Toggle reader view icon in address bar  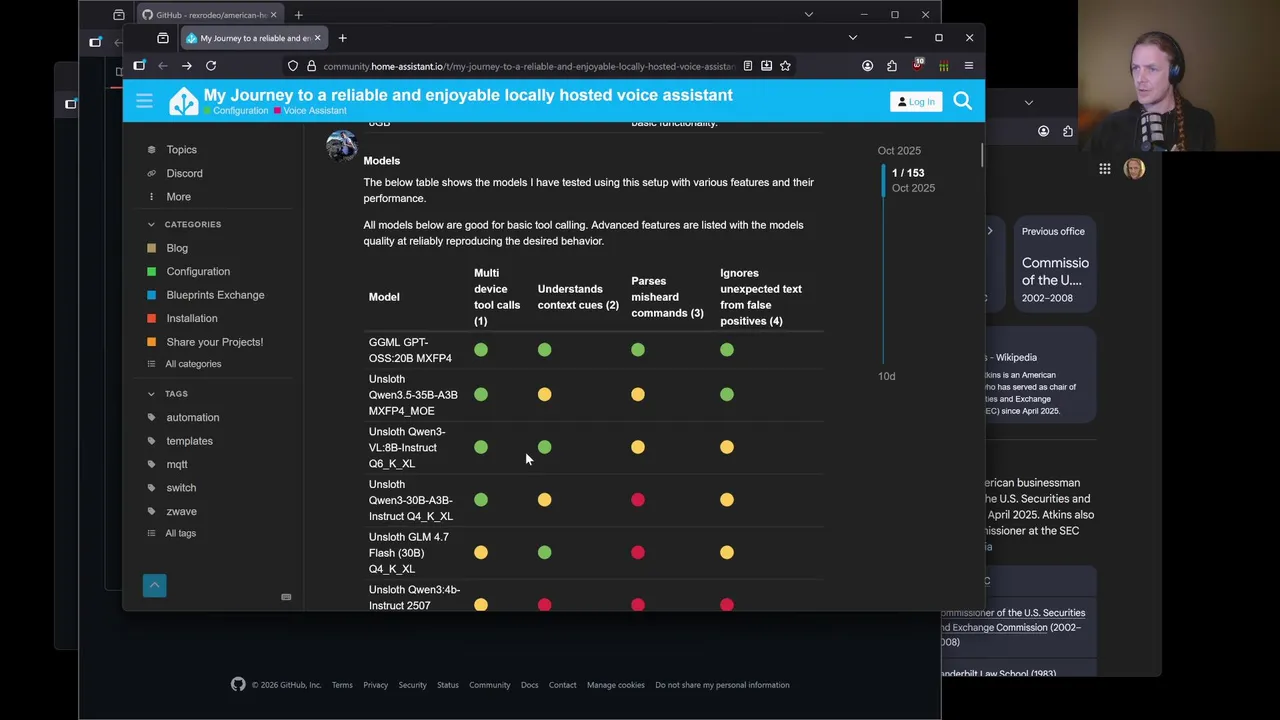tap(747, 66)
